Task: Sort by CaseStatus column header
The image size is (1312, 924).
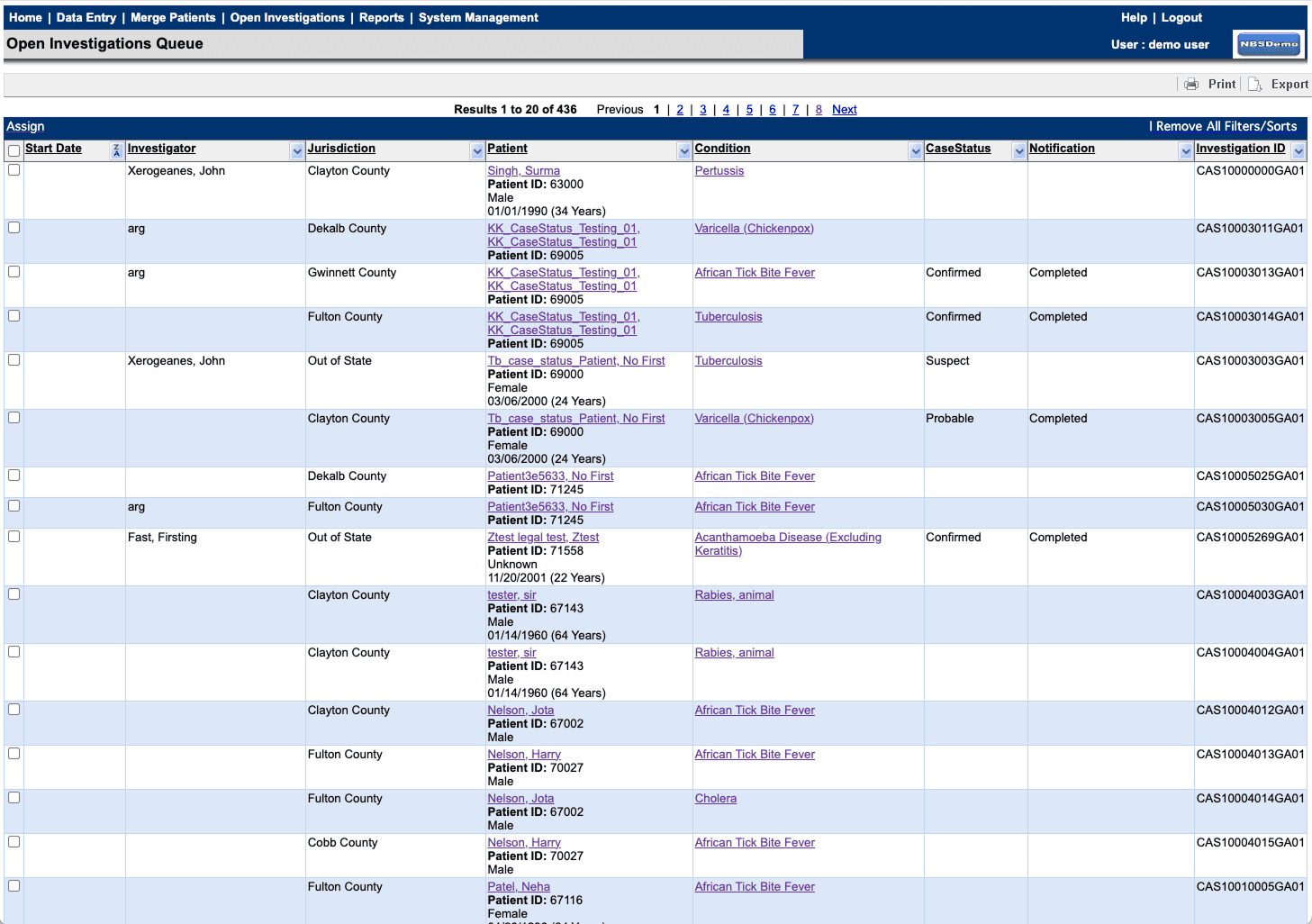Action: [958, 149]
